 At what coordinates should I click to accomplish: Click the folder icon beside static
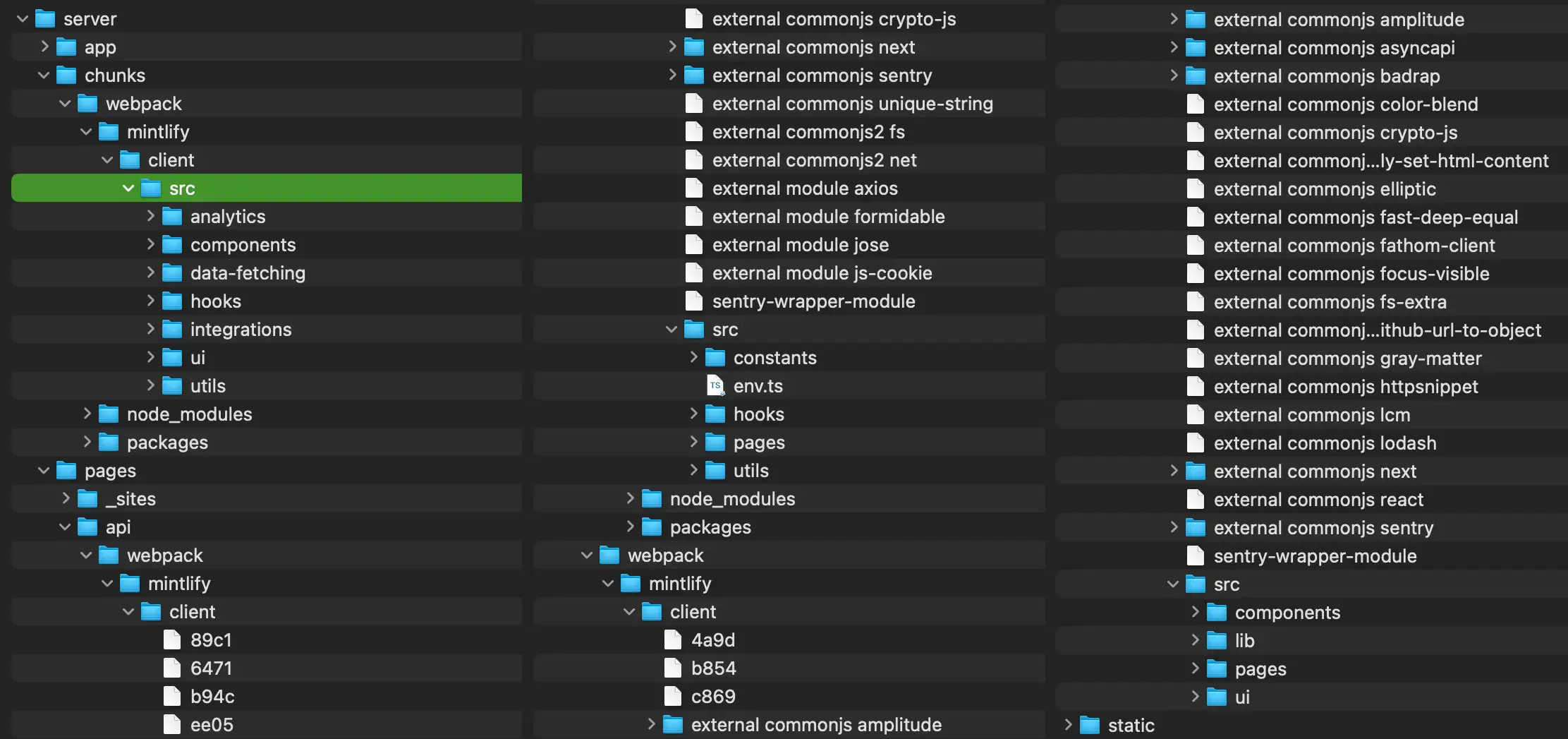(1089, 724)
